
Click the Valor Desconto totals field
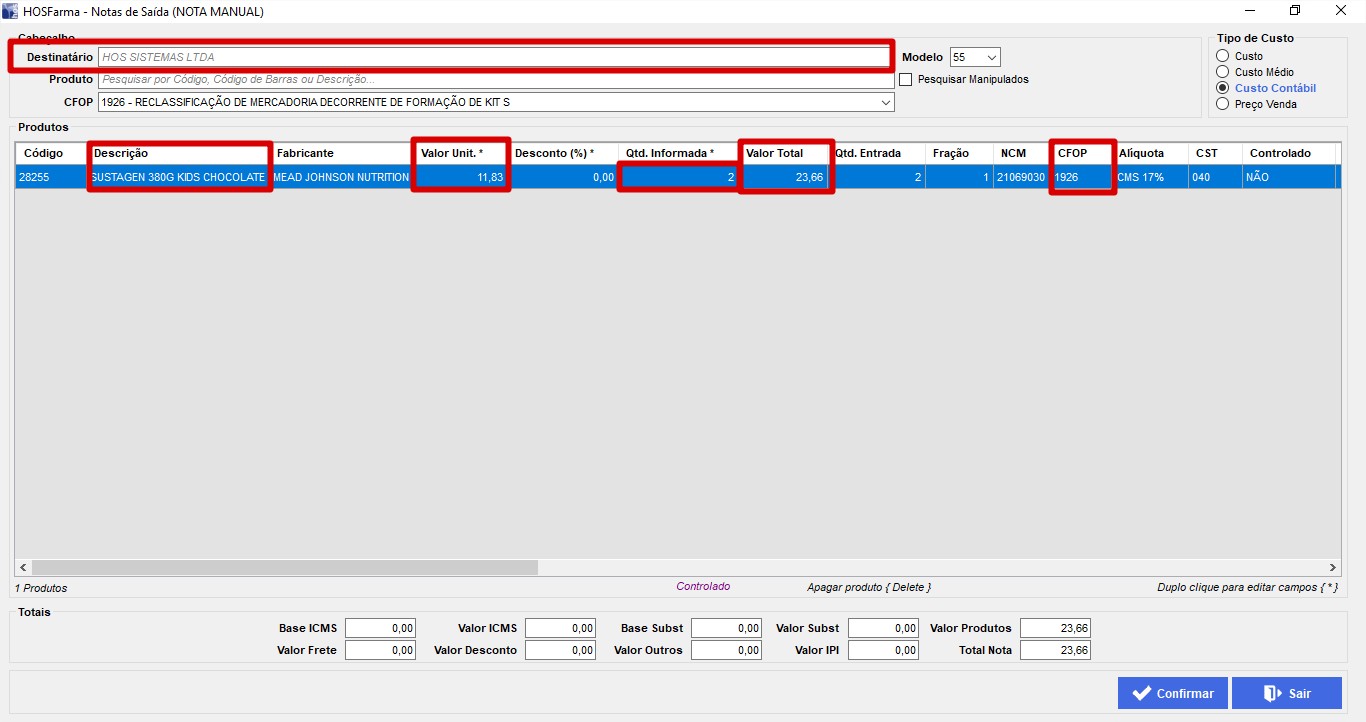point(560,650)
